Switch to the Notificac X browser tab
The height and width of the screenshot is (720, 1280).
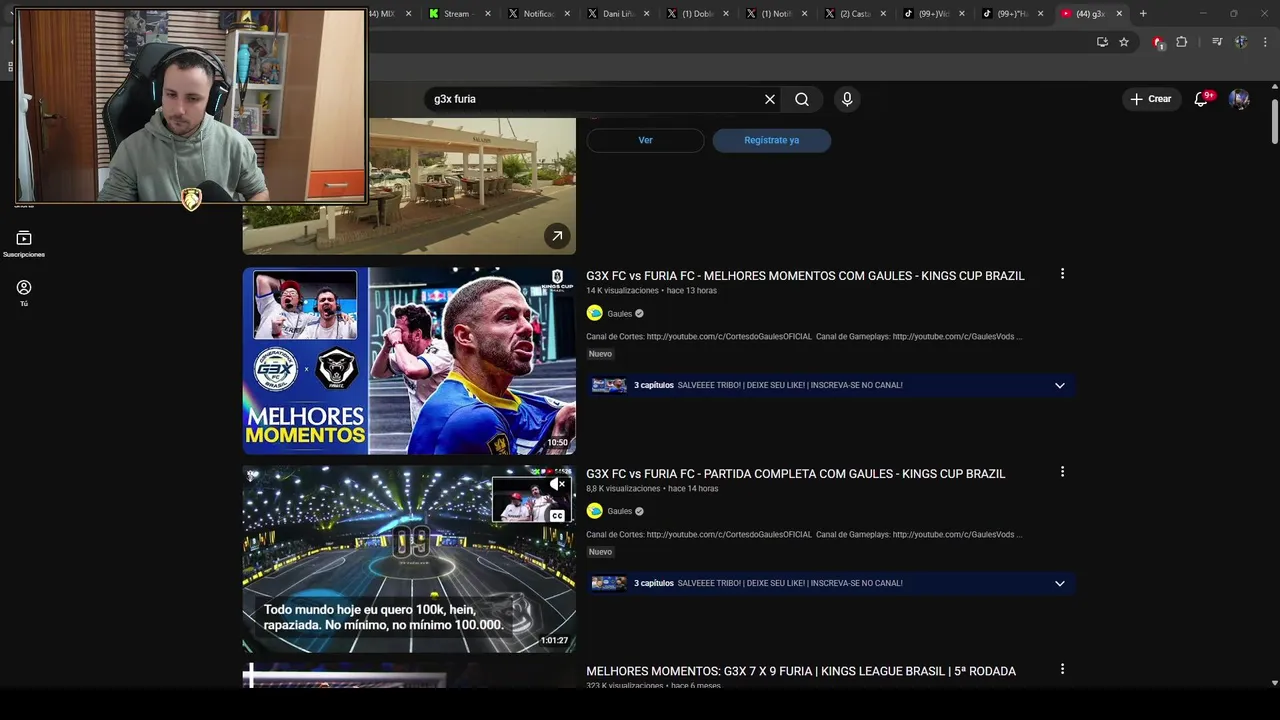[x=539, y=14]
